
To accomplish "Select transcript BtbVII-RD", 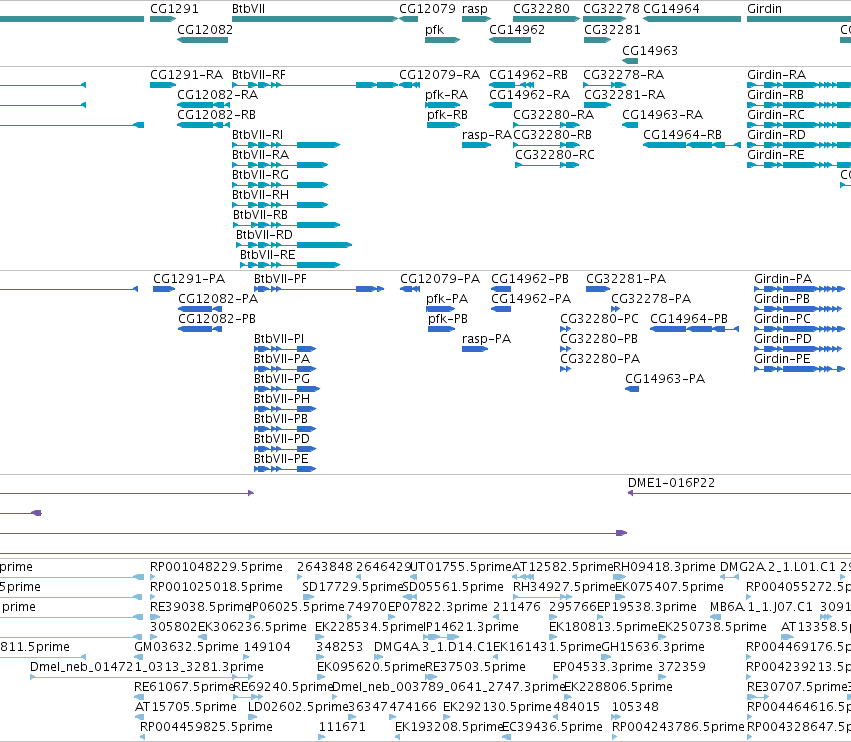I will pos(294,245).
